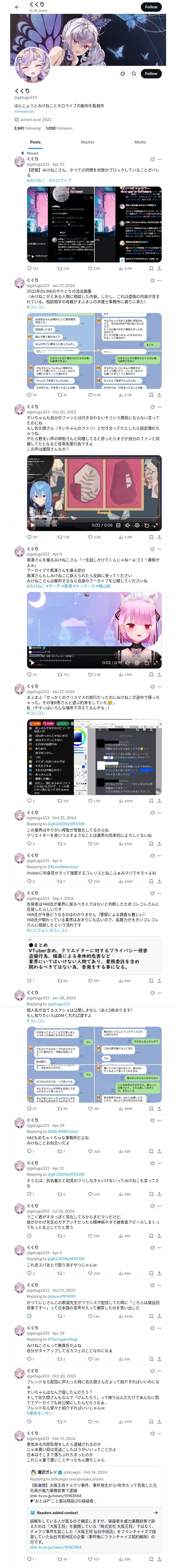
Task: Open the 2,941 Following list
Action: tap(27, 128)
